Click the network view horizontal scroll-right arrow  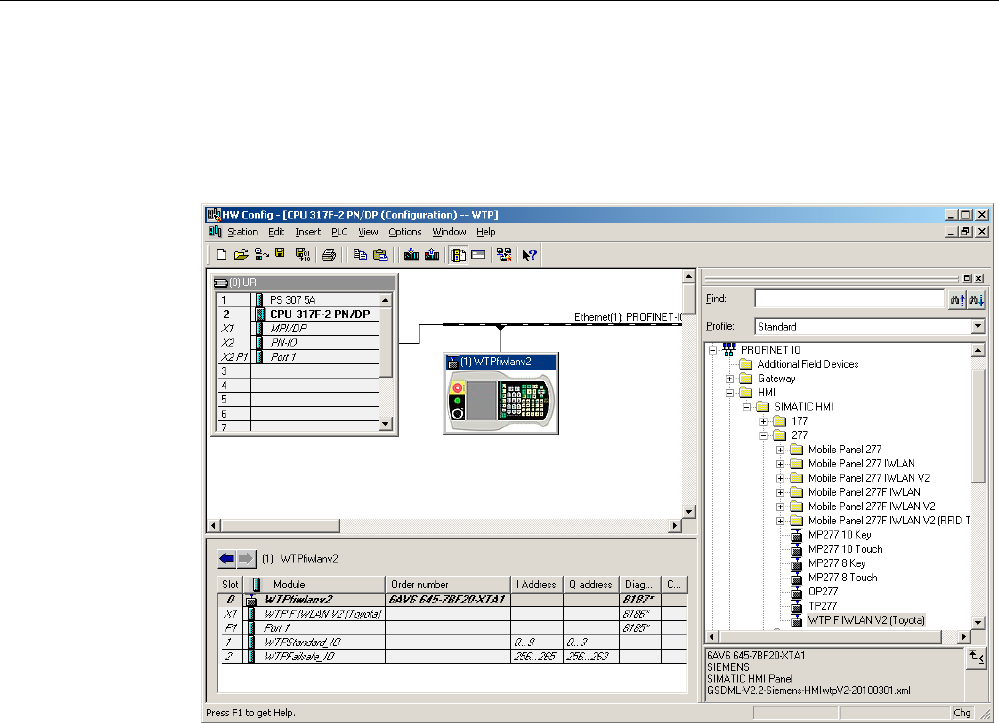coord(675,526)
